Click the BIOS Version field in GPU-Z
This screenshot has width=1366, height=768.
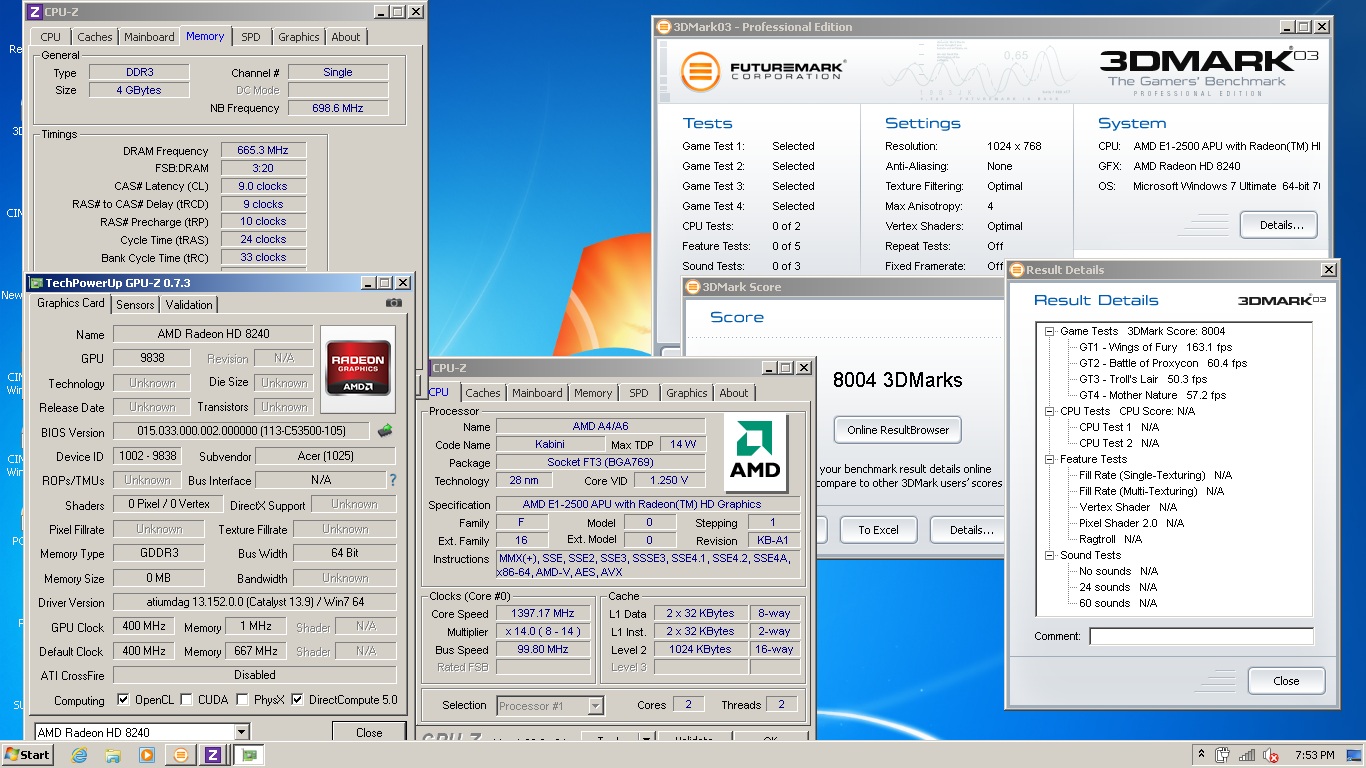pyautogui.click(x=241, y=432)
